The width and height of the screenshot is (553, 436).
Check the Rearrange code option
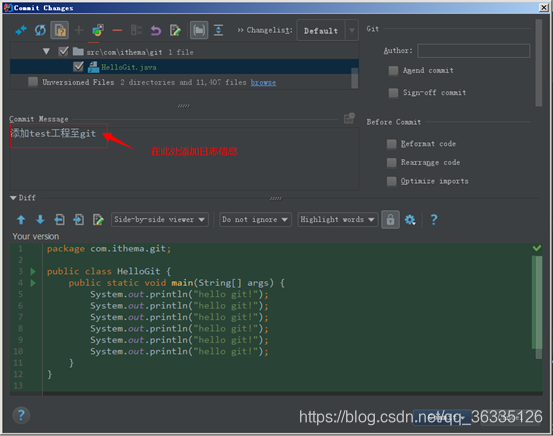pyautogui.click(x=391, y=163)
